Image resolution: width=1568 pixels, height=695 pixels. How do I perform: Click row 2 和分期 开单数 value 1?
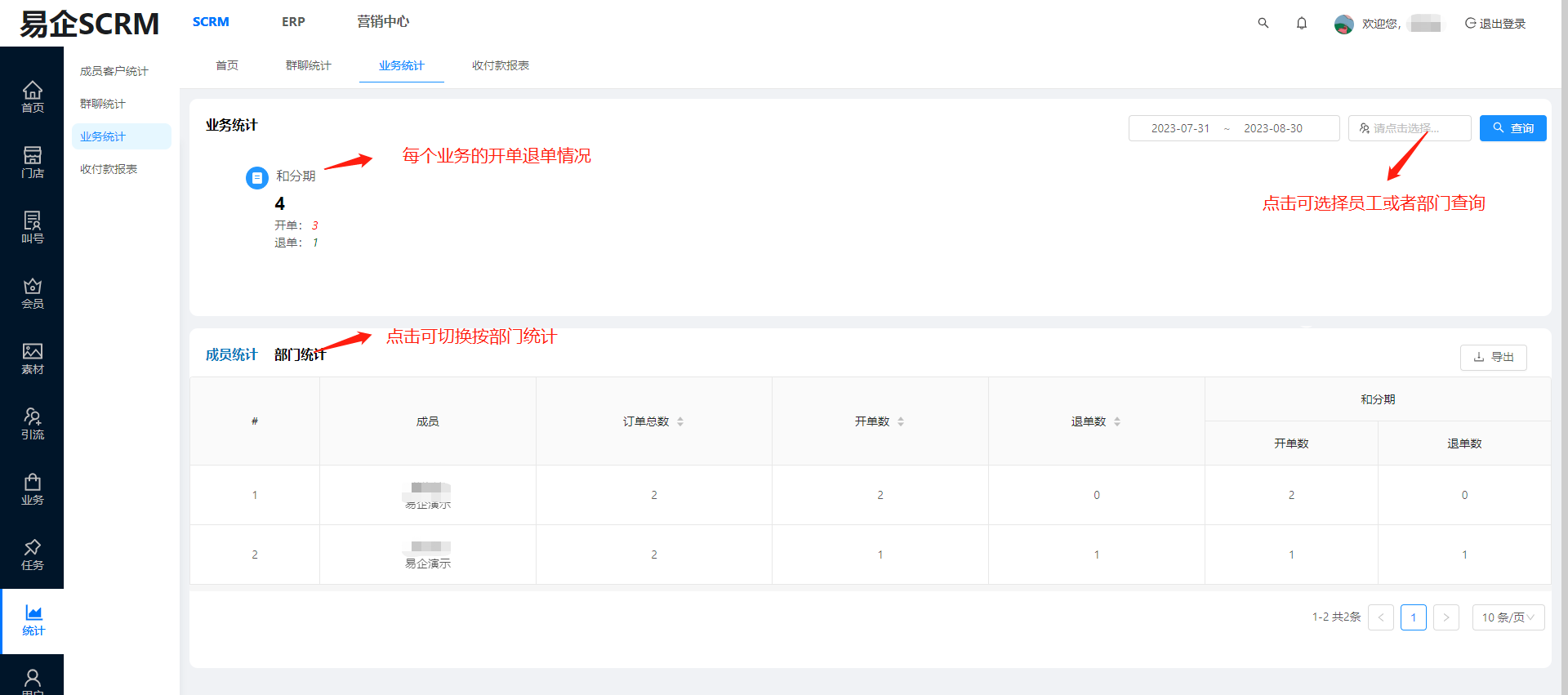tap(1291, 555)
